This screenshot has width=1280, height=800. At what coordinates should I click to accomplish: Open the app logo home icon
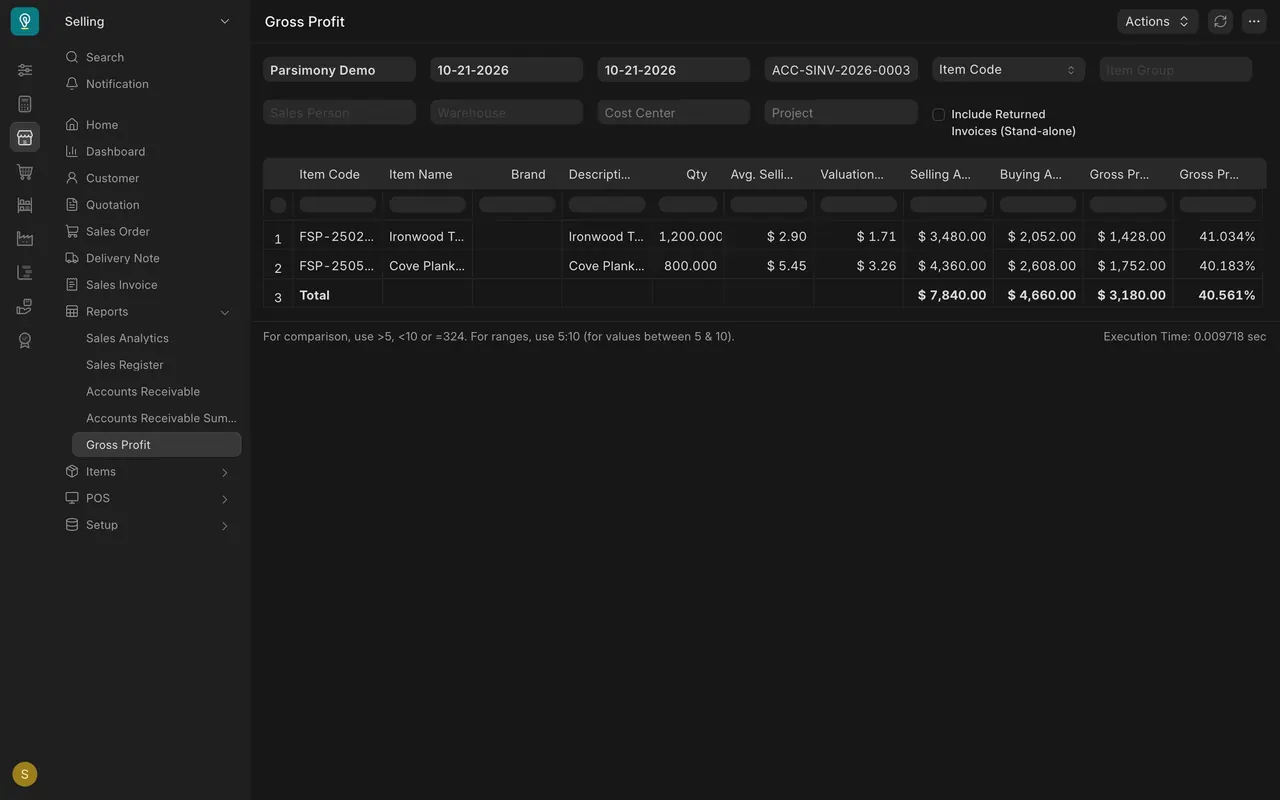pyautogui.click(x=25, y=21)
